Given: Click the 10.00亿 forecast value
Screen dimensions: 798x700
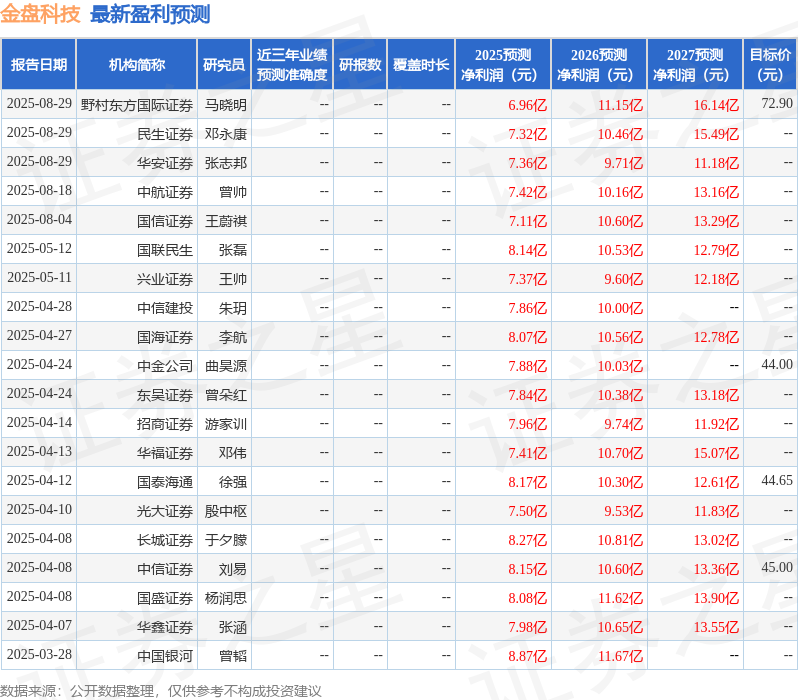Looking at the screenshot, I should (620, 309).
